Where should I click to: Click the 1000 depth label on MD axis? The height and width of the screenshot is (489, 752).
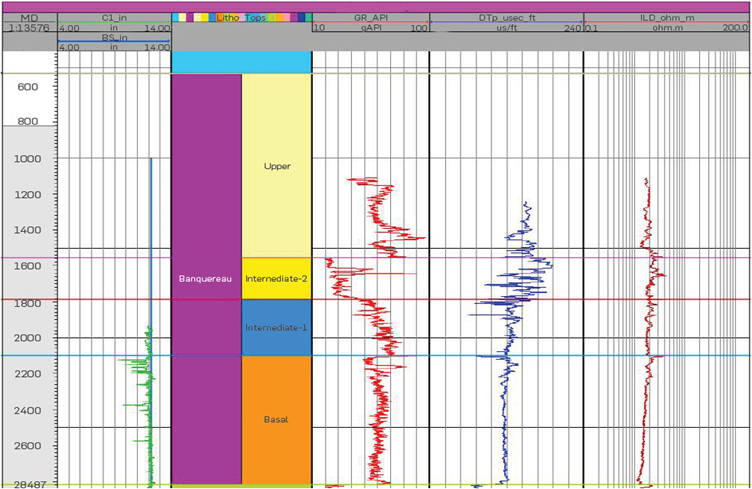coord(28,159)
